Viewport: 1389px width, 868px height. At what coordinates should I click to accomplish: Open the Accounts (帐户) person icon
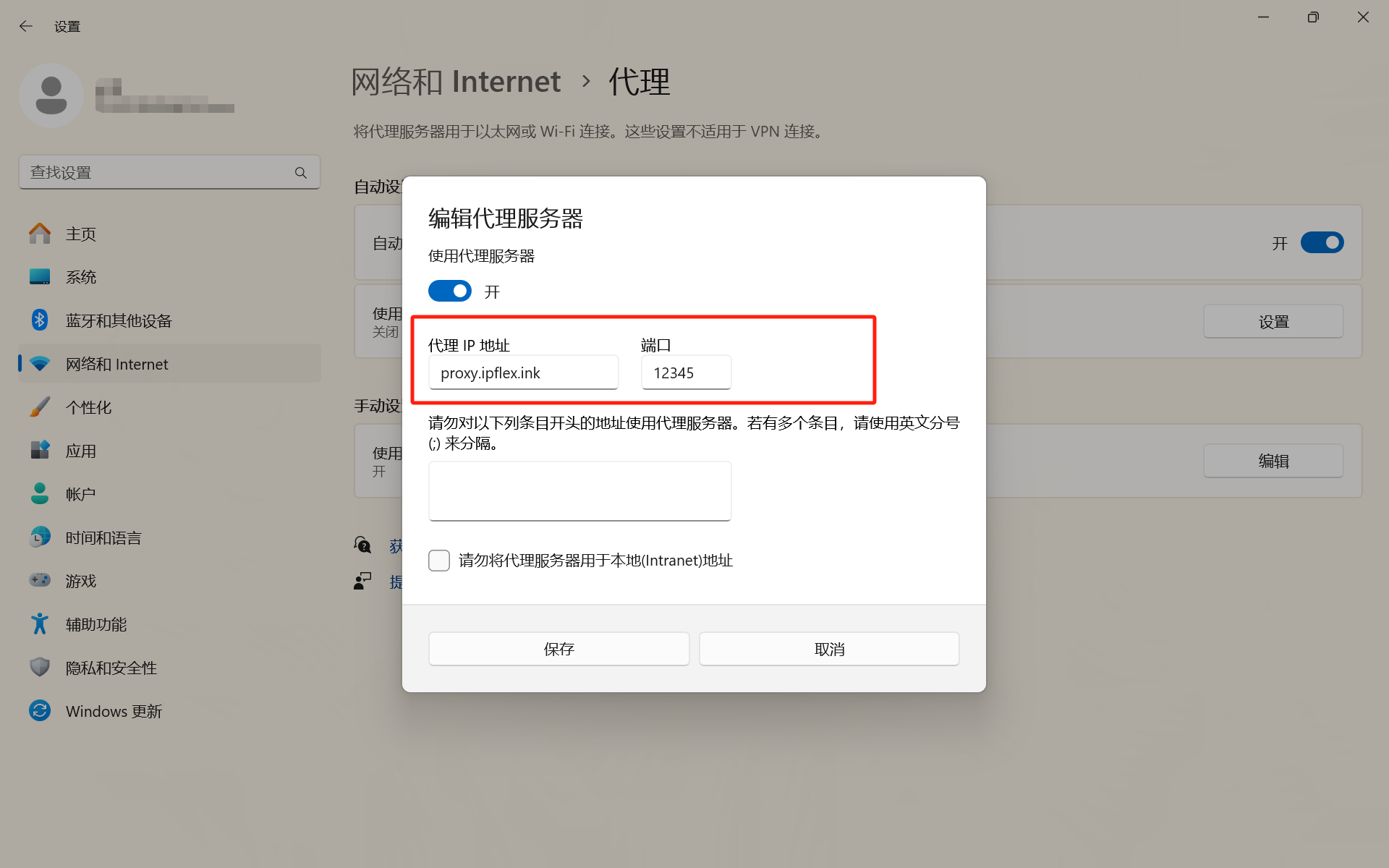pyautogui.click(x=40, y=494)
